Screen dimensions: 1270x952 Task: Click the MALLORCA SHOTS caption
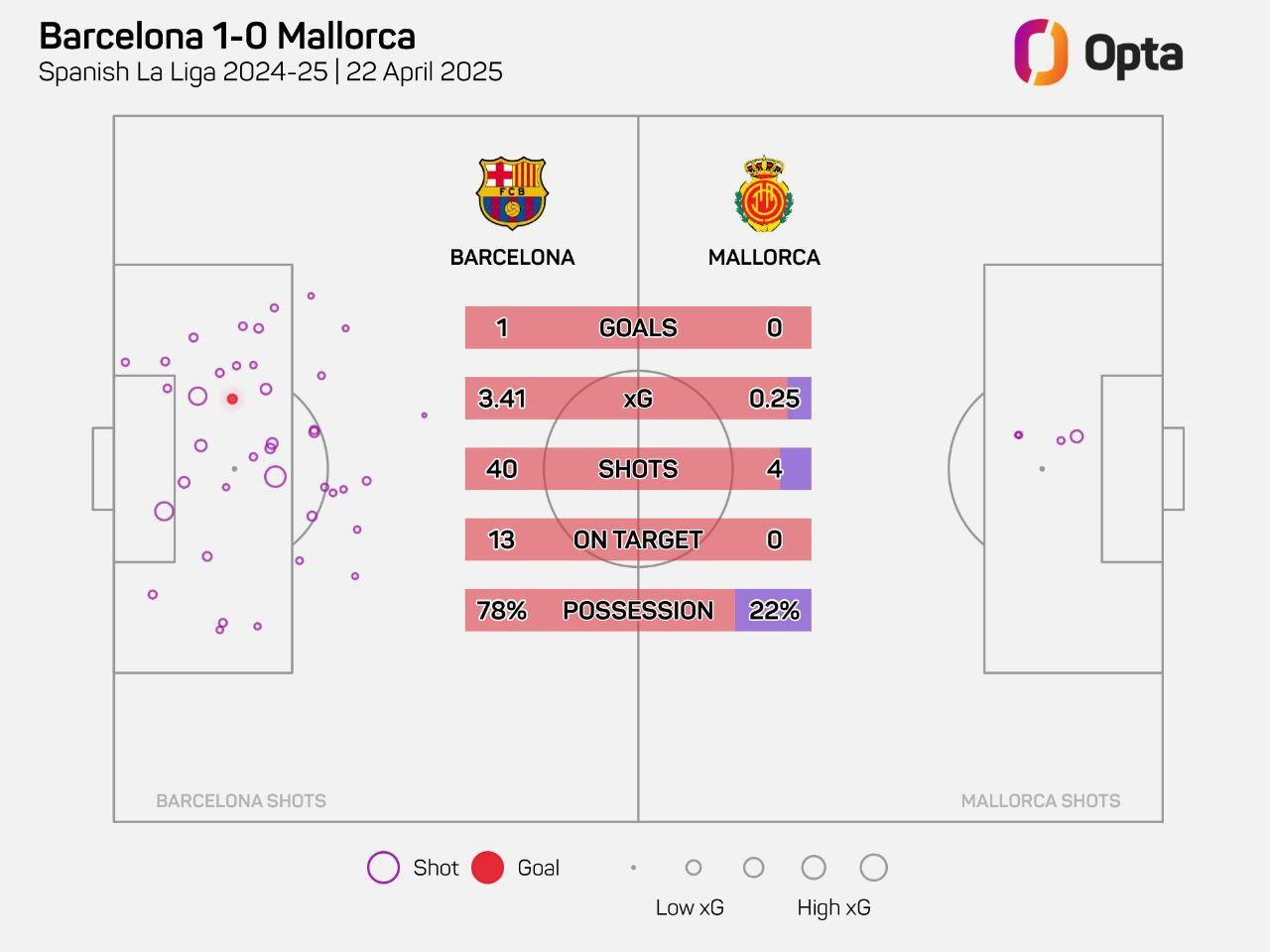coord(1040,800)
